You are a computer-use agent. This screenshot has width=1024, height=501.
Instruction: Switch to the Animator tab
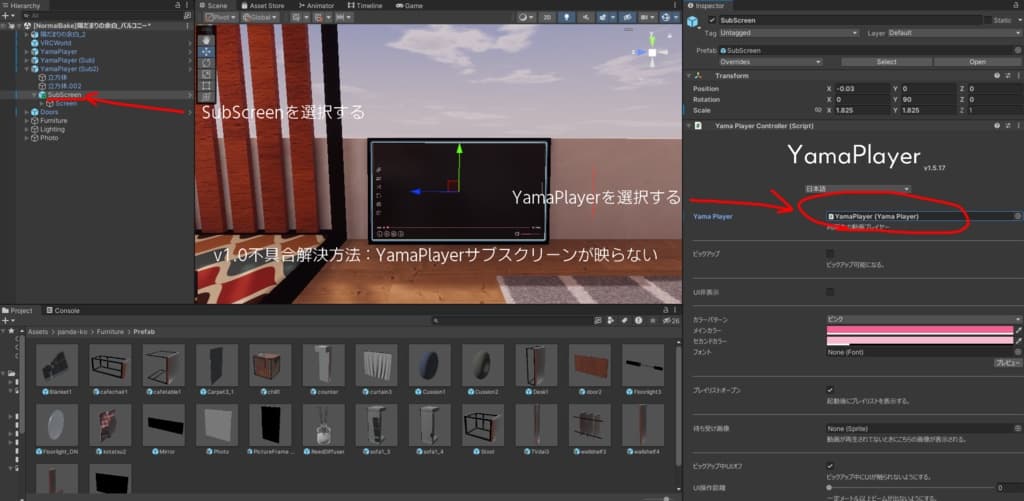pyautogui.click(x=315, y=5)
